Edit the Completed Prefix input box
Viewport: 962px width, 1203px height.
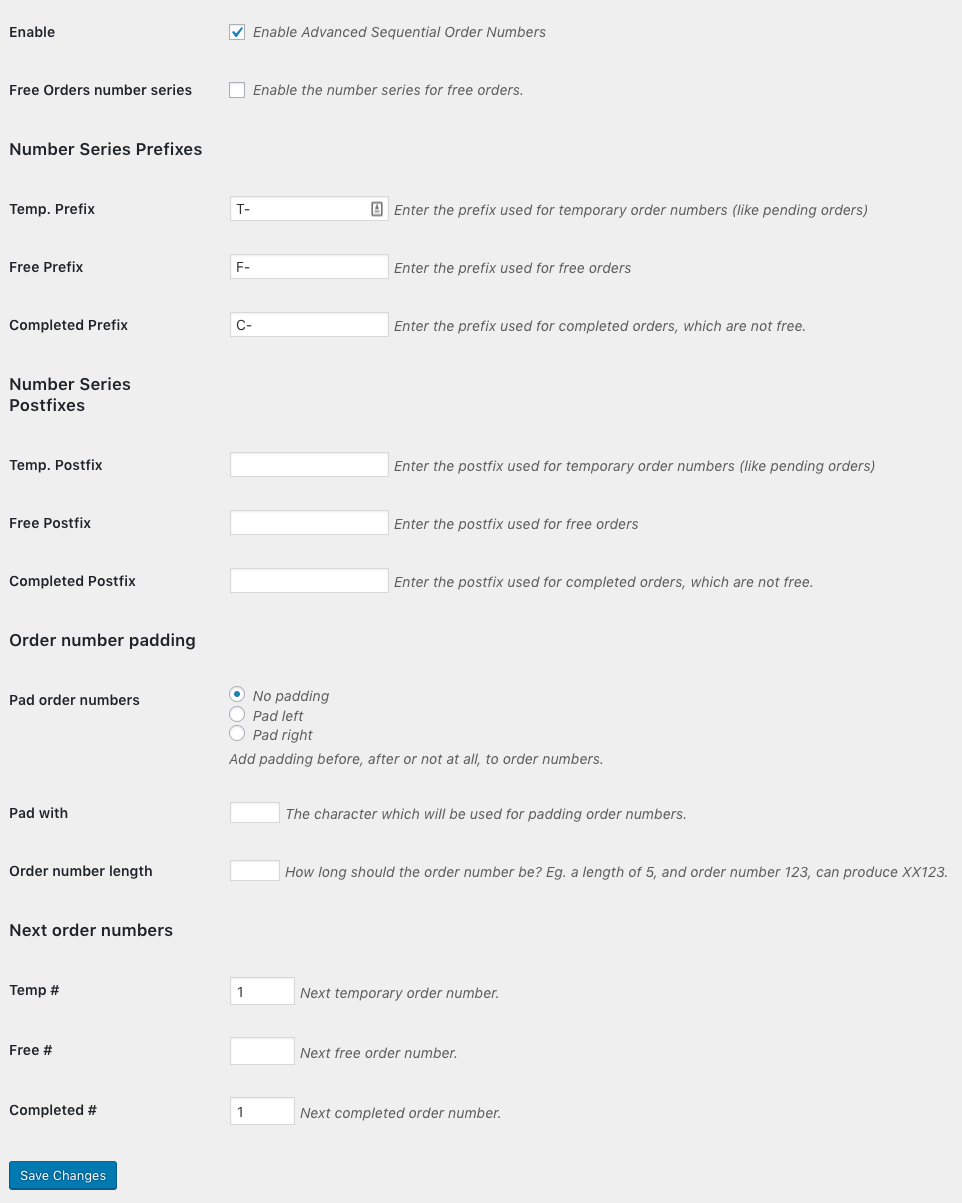tap(309, 325)
